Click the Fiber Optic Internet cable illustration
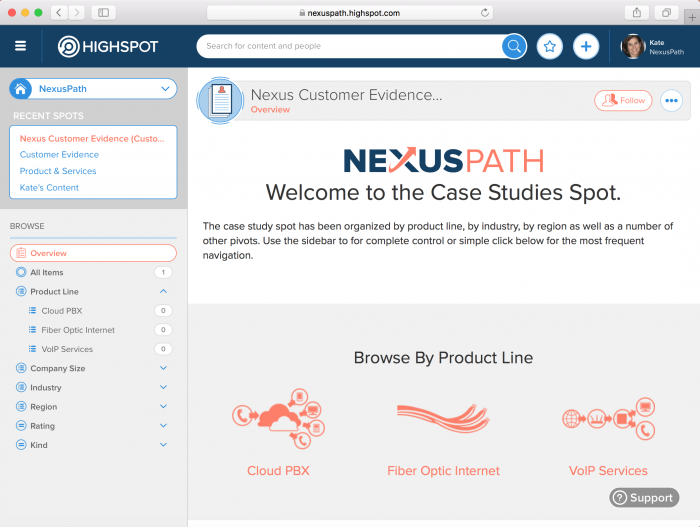This screenshot has height=527, width=700. point(443,418)
